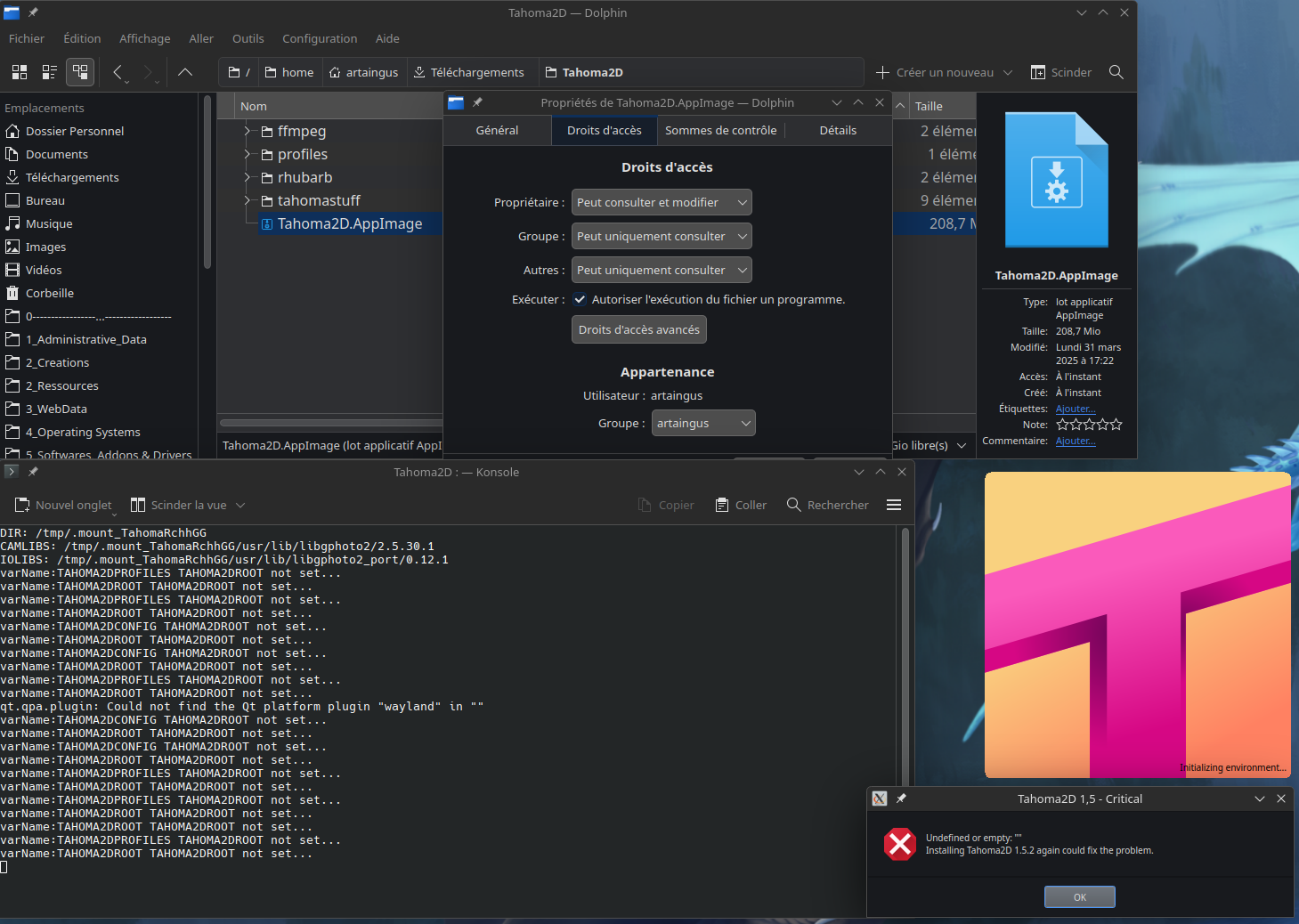
Task: Click Dolphin horizontal scrollbar
Action: point(330,423)
